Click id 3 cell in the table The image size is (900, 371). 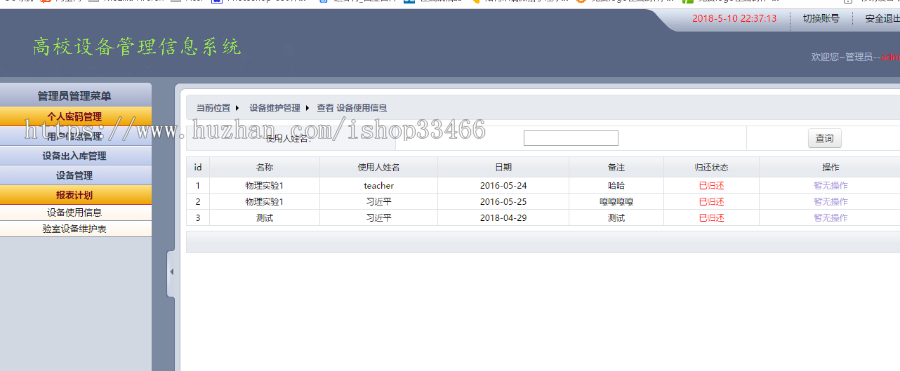click(x=198, y=218)
